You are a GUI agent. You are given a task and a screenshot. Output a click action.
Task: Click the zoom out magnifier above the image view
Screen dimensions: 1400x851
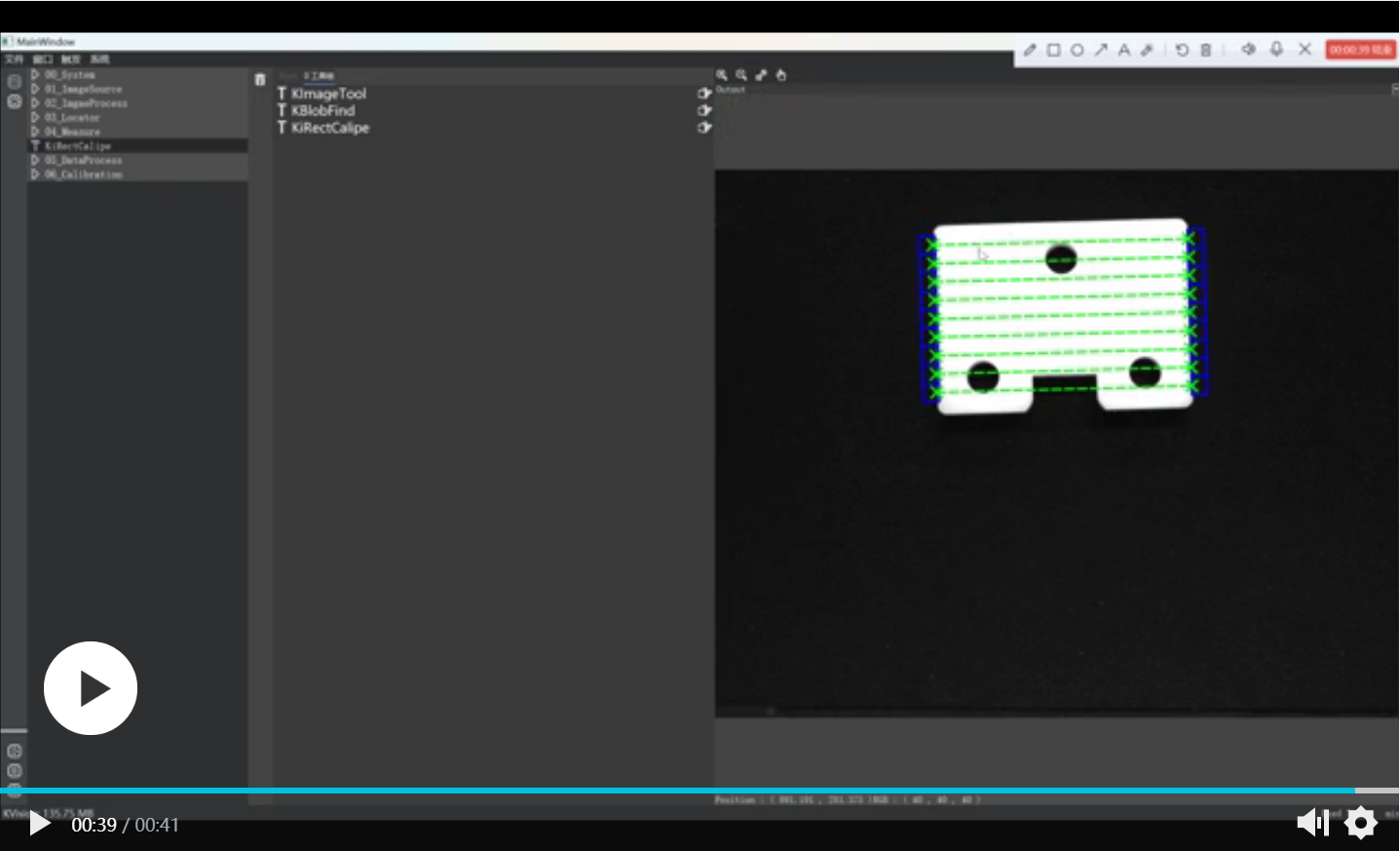pos(741,75)
